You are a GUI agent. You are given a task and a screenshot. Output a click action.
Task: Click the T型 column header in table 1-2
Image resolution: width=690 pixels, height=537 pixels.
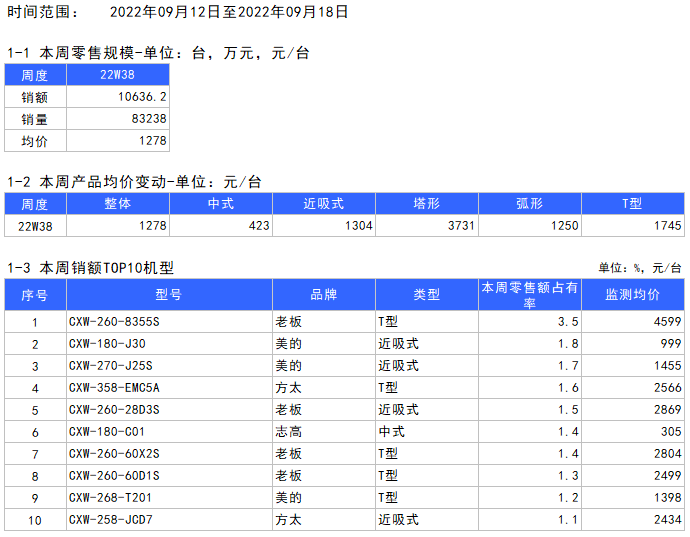(633, 204)
